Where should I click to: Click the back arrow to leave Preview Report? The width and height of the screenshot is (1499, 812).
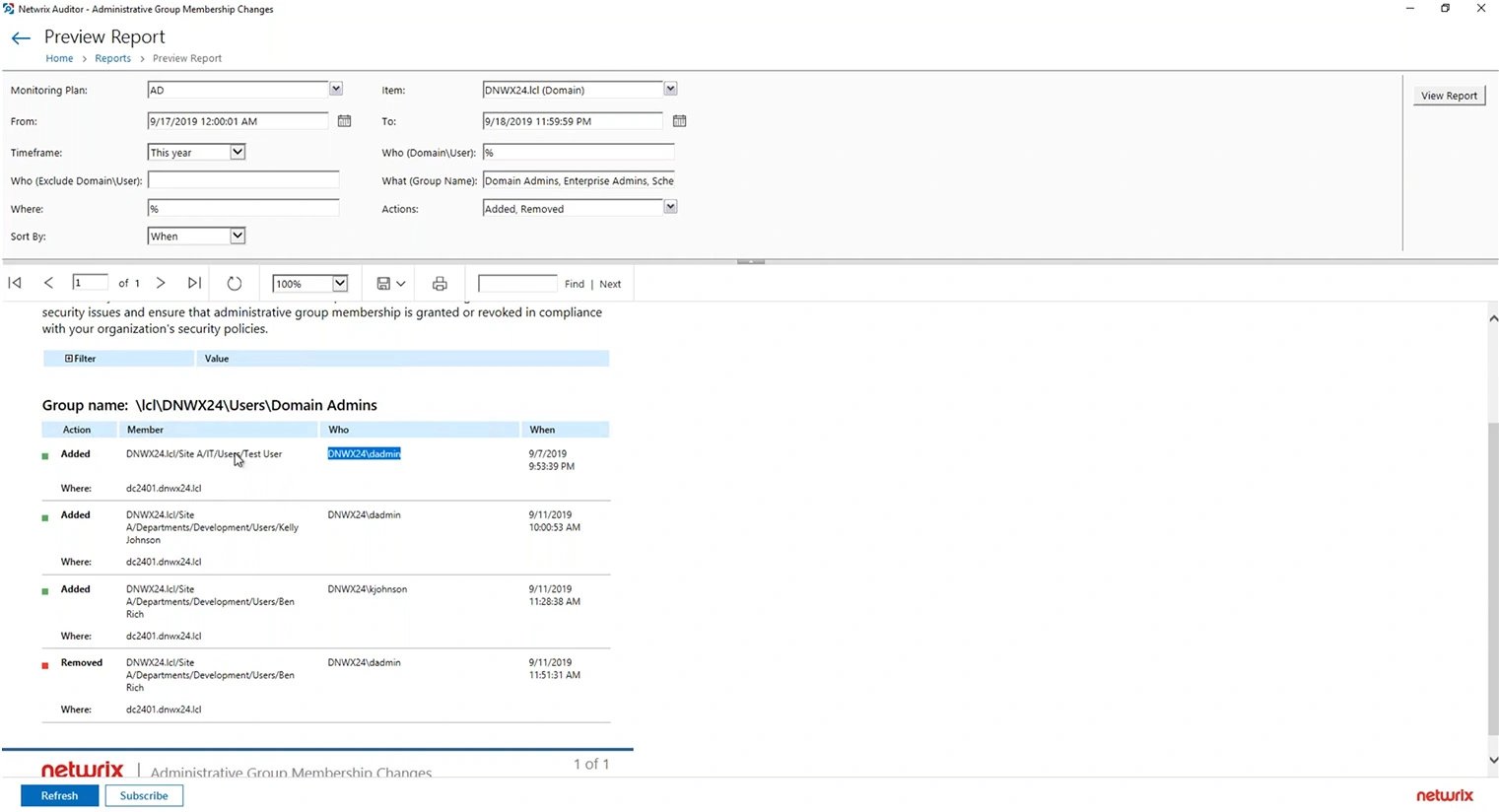tap(21, 37)
